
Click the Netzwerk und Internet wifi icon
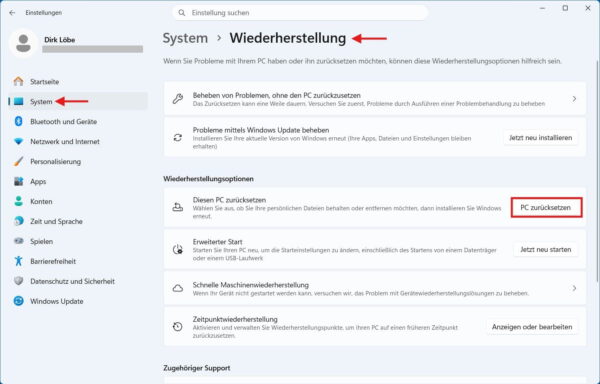pyautogui.click(x=18, y=142)
